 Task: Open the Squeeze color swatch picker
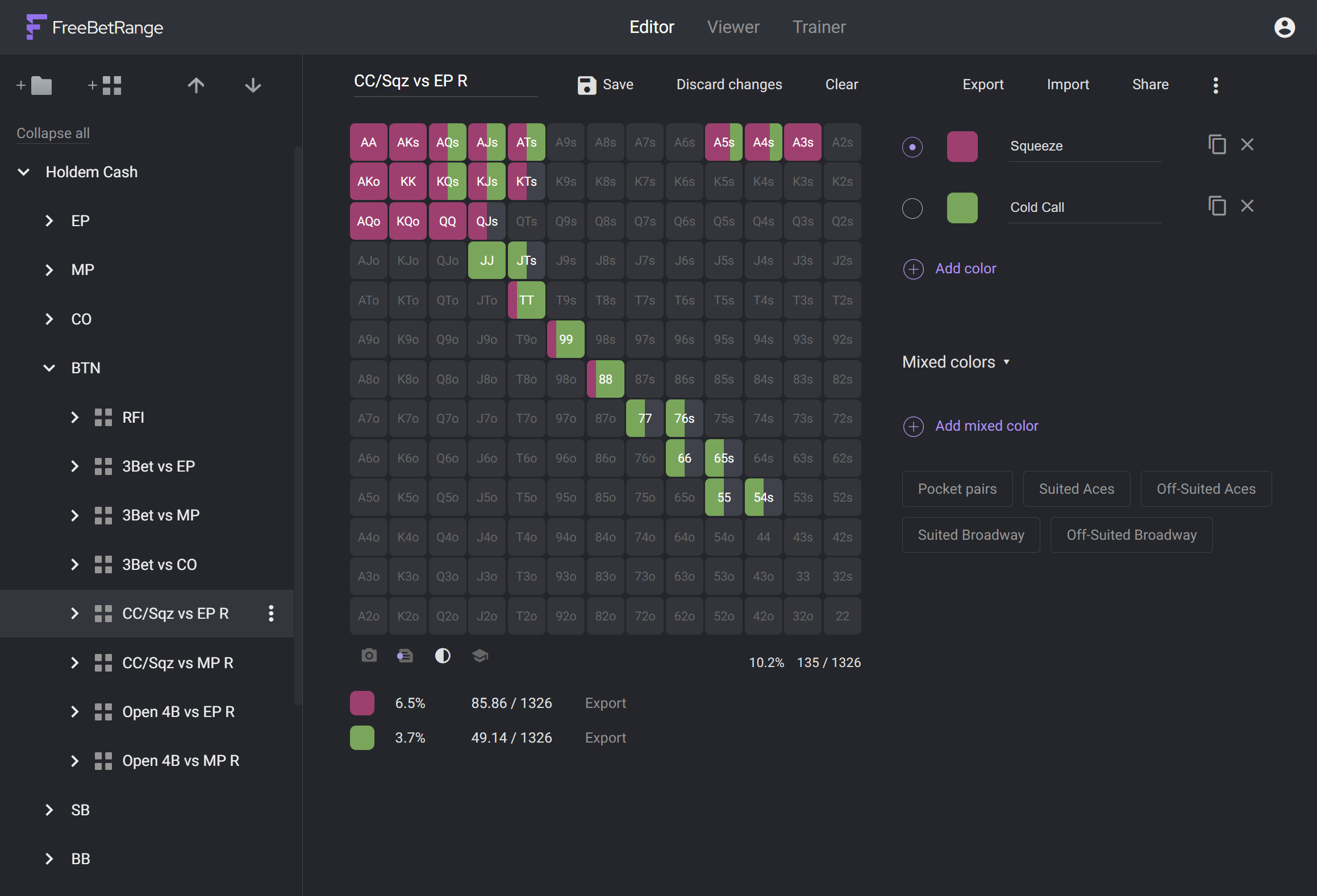pos(962,146)
